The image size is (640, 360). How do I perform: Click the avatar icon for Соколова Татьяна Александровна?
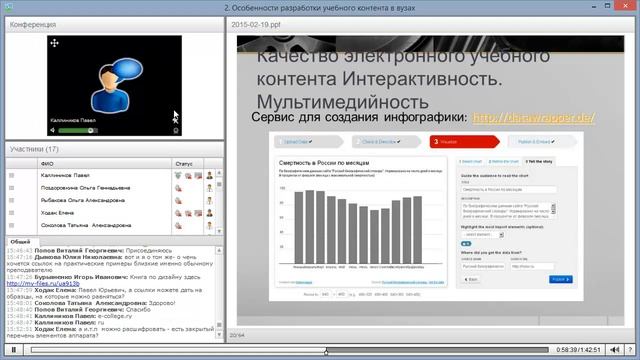209,226
